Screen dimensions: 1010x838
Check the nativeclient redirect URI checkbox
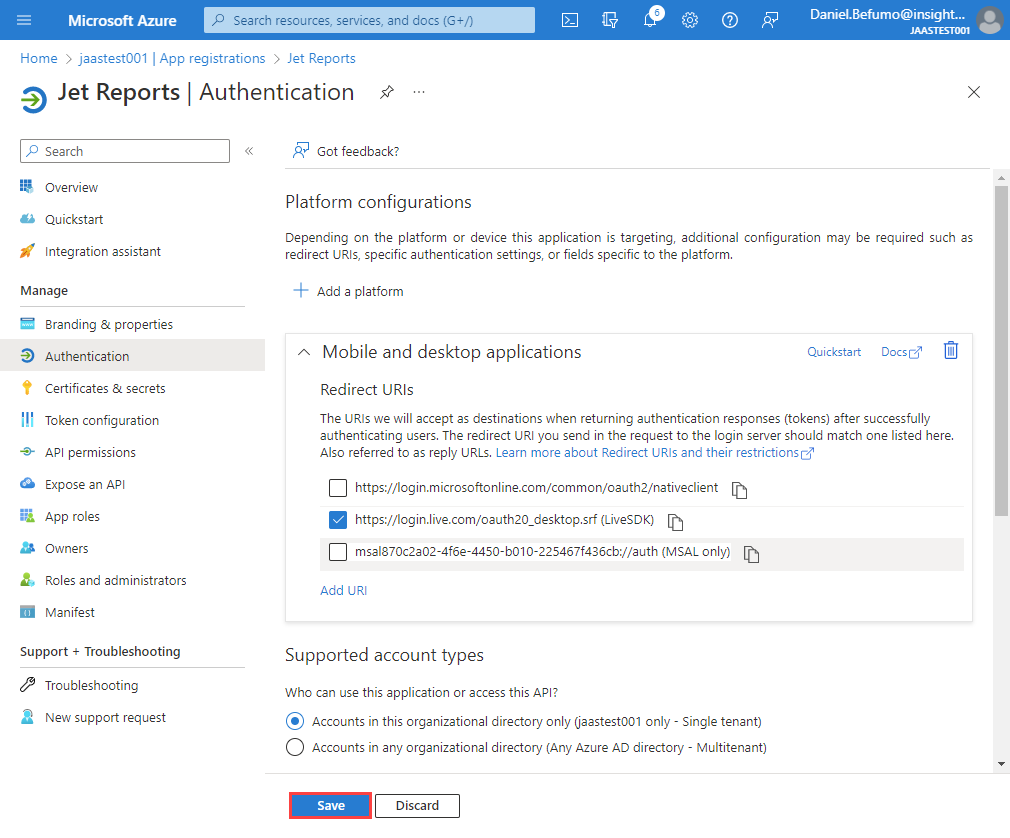[x=338, y=488]
